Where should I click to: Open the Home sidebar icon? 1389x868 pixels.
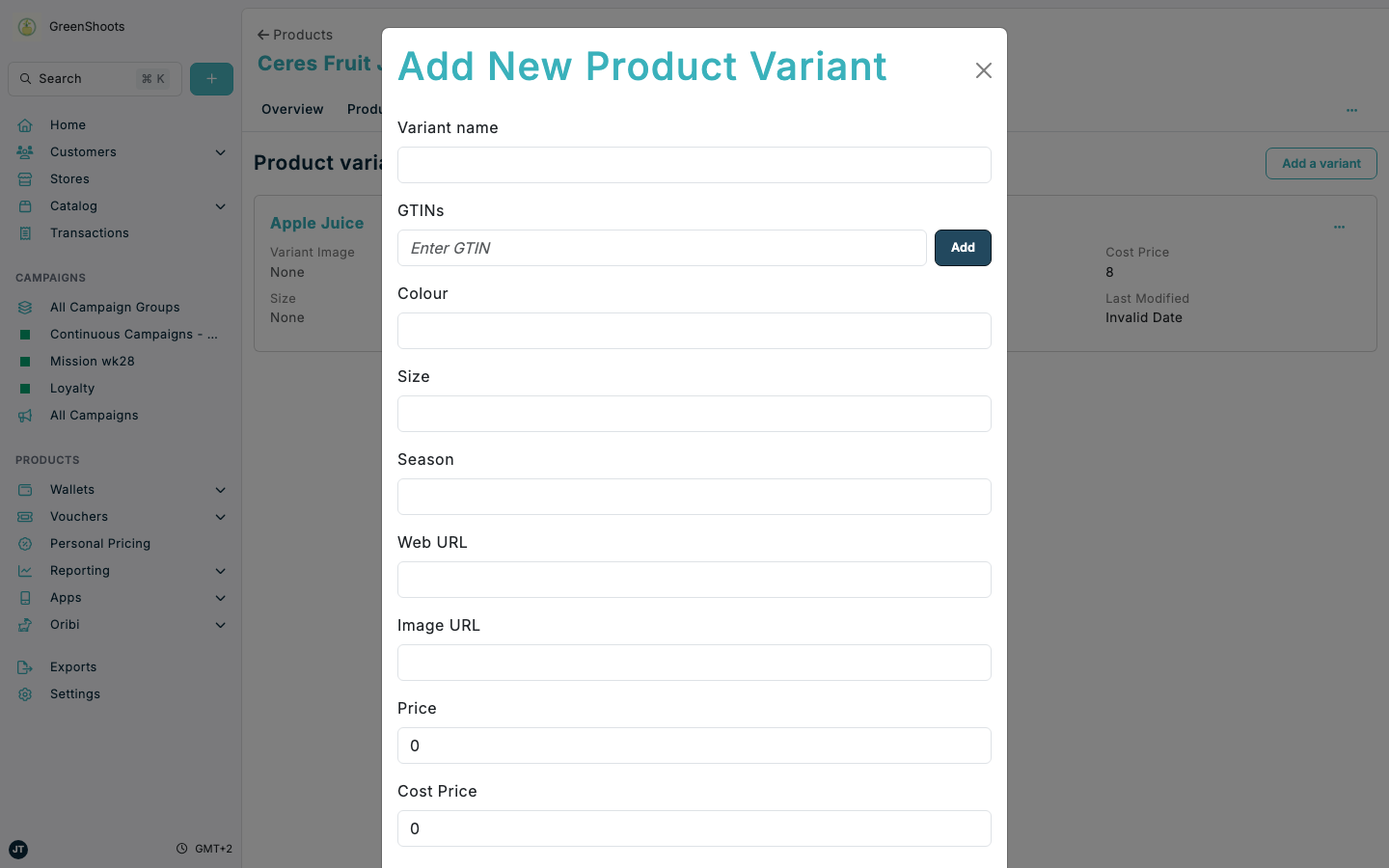click(x=26, y=124)
